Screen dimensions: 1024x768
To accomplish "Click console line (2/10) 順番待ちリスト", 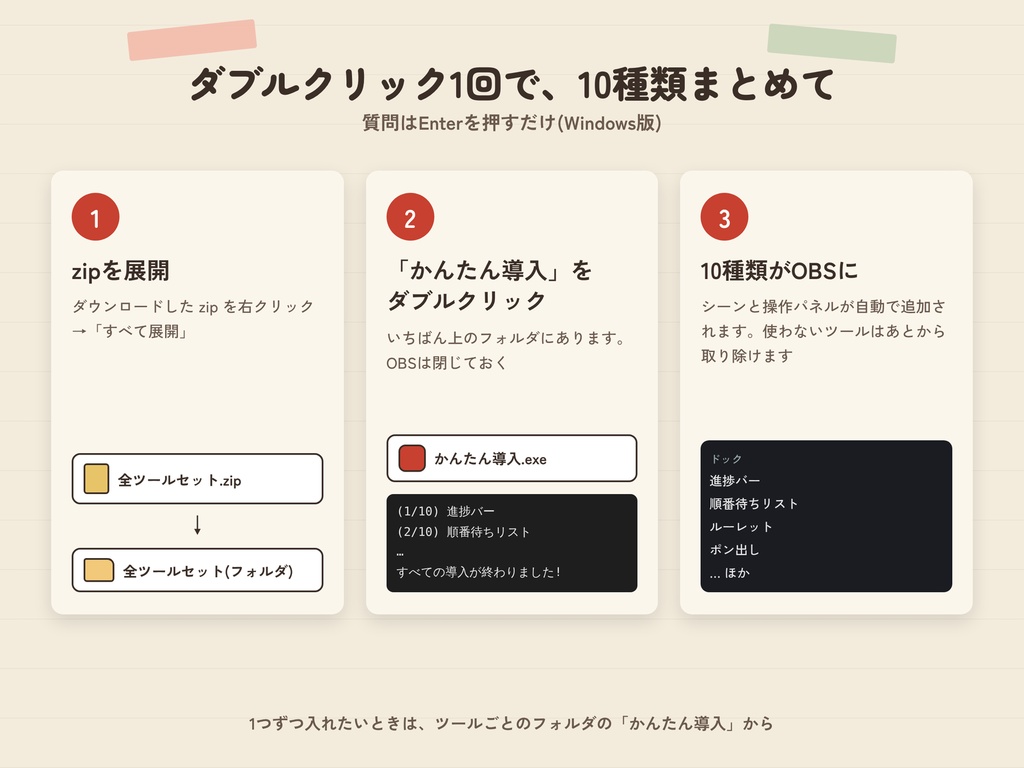I will (463, 532).
